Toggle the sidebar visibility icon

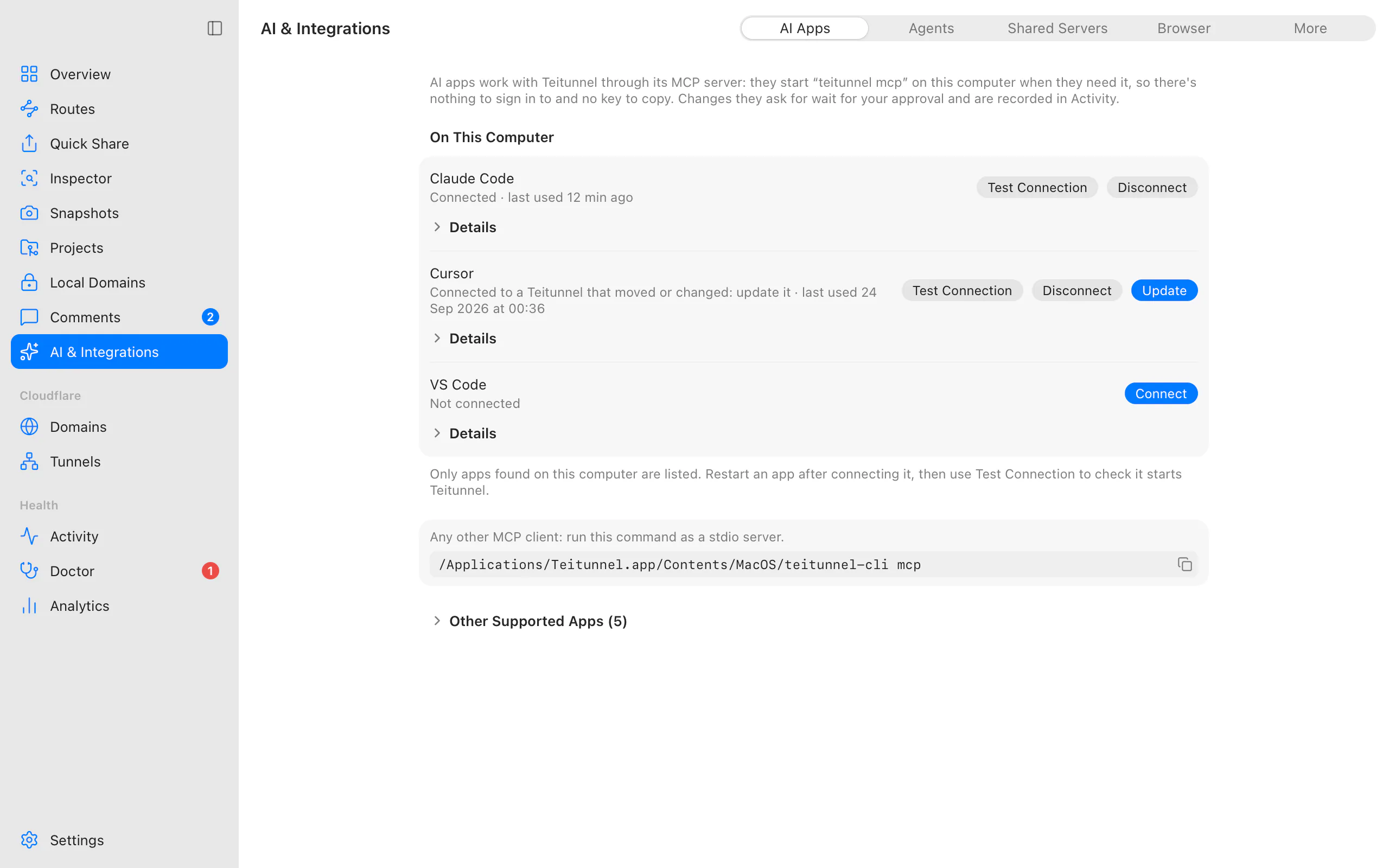pyautogui.click(x=215, y=28)
